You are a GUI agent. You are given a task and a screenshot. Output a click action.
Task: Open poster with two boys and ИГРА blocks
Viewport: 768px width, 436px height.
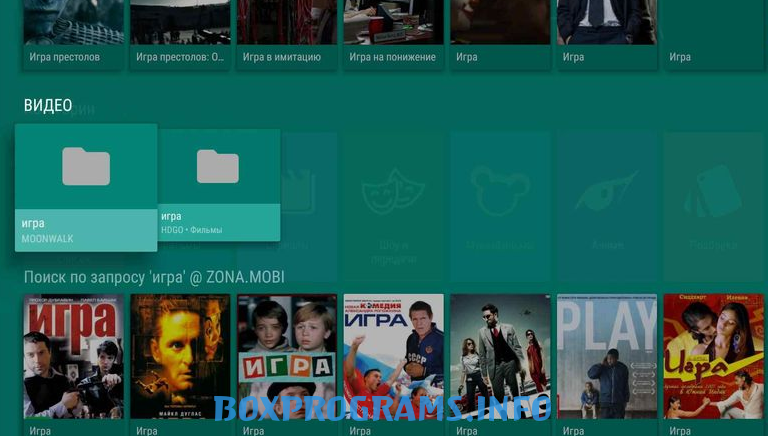point(287,356)
